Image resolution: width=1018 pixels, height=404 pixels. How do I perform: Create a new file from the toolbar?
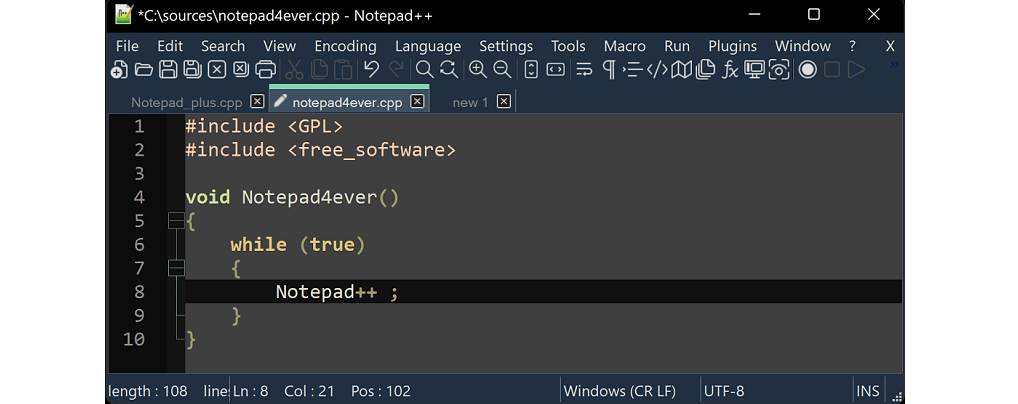118,69
